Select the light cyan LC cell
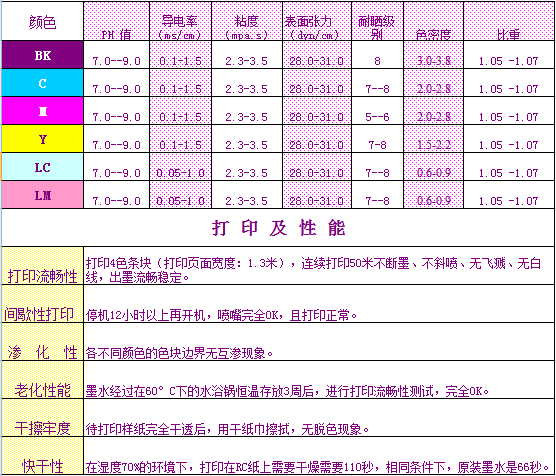The height and width of the screenshot is (476, 556). 43,167
